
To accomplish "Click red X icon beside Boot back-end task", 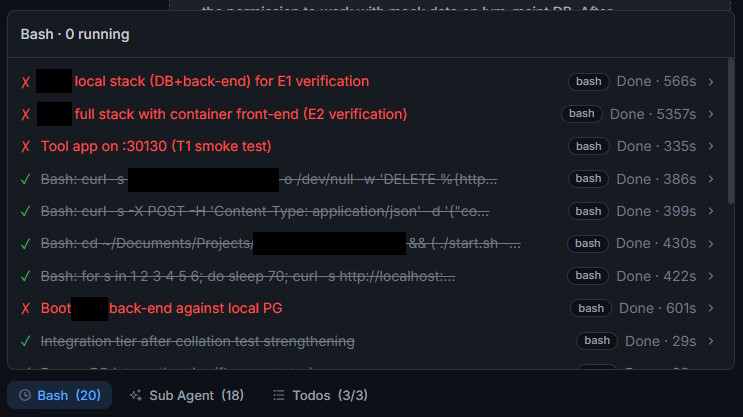I will [26, 308].
